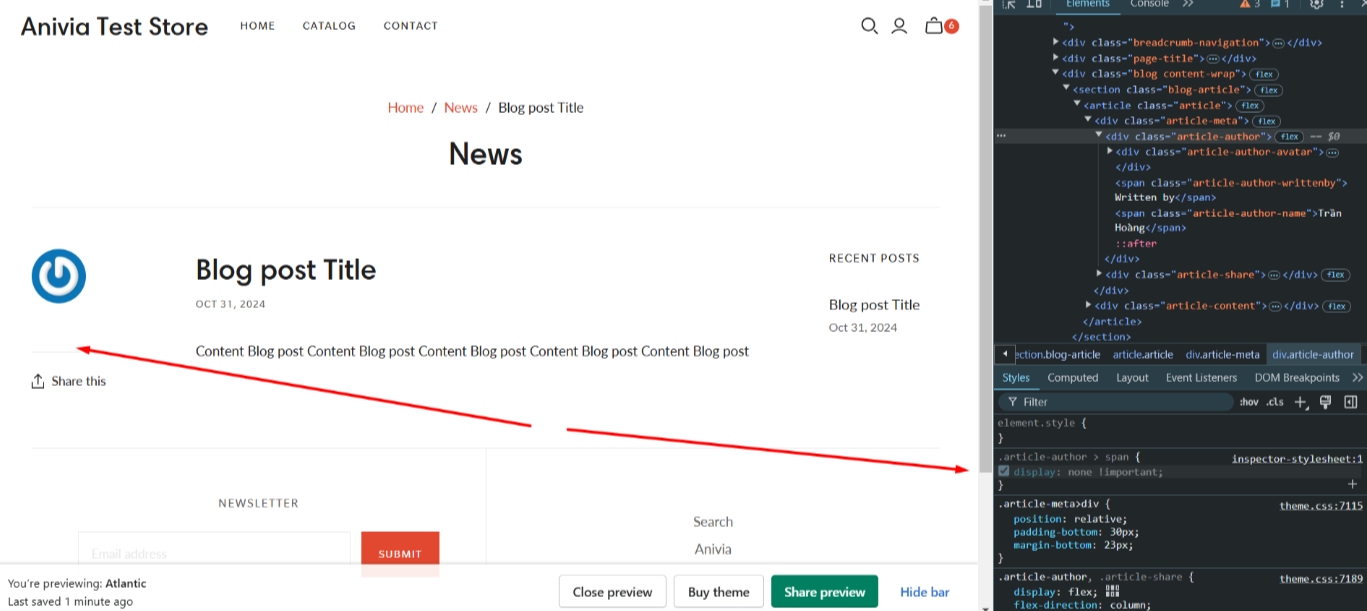The width and height of the screenshot is (1367, 611).
Task: Expand the page-title div node
Action: pos(1056,58)
